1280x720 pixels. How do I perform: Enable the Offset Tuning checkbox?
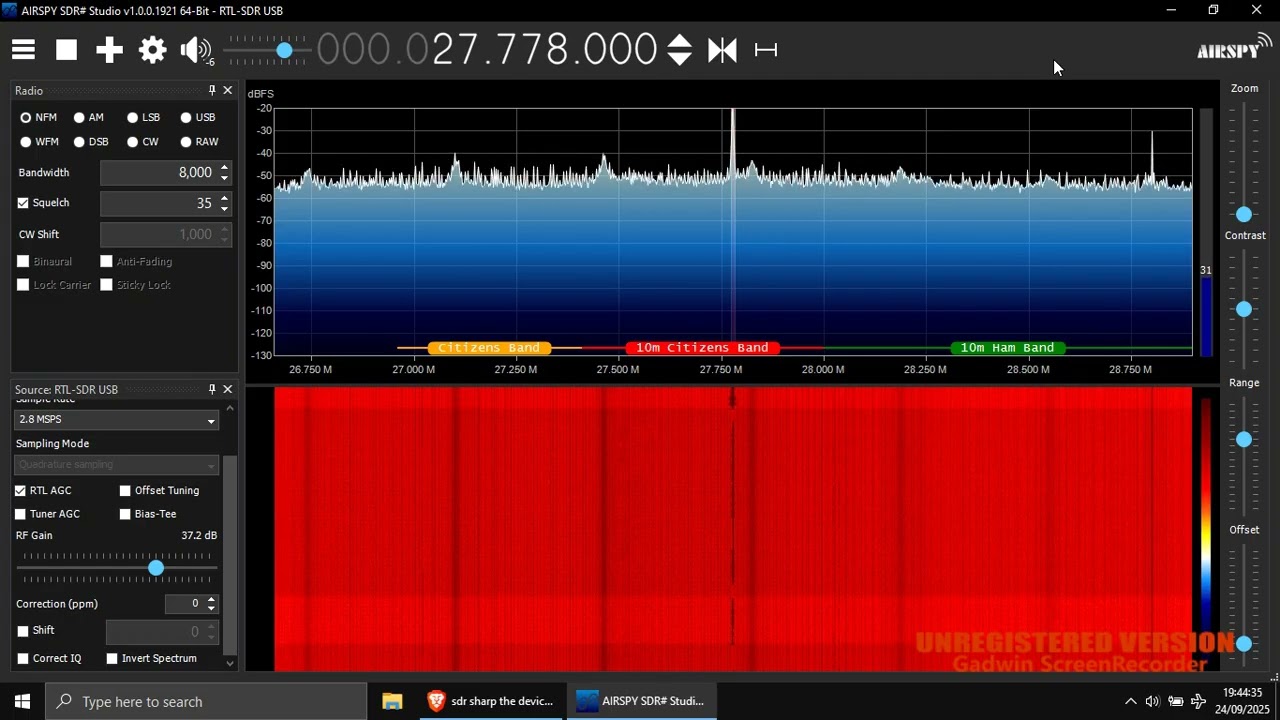[125, 491]
